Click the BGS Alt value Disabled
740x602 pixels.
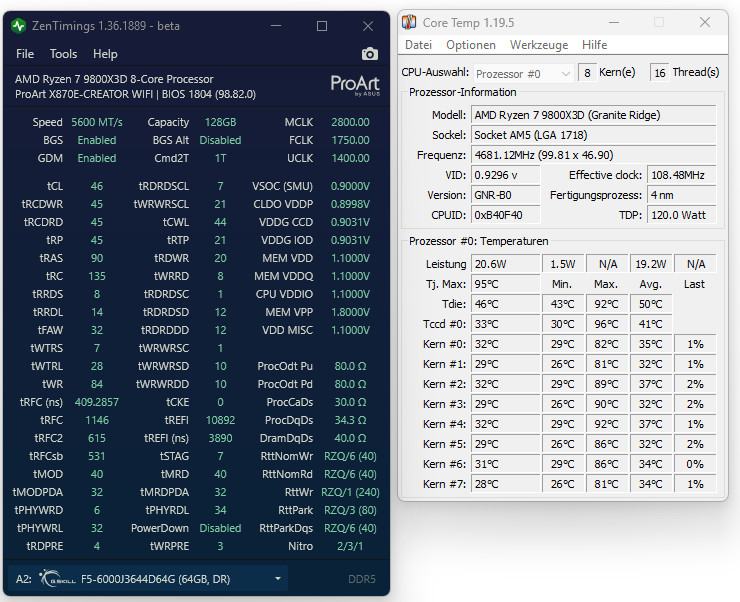220,140
